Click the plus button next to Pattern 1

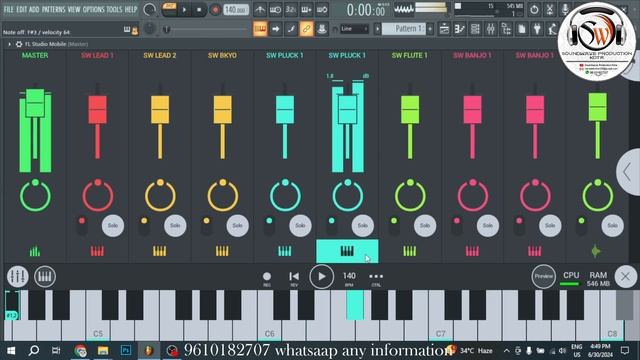[430, 29]
